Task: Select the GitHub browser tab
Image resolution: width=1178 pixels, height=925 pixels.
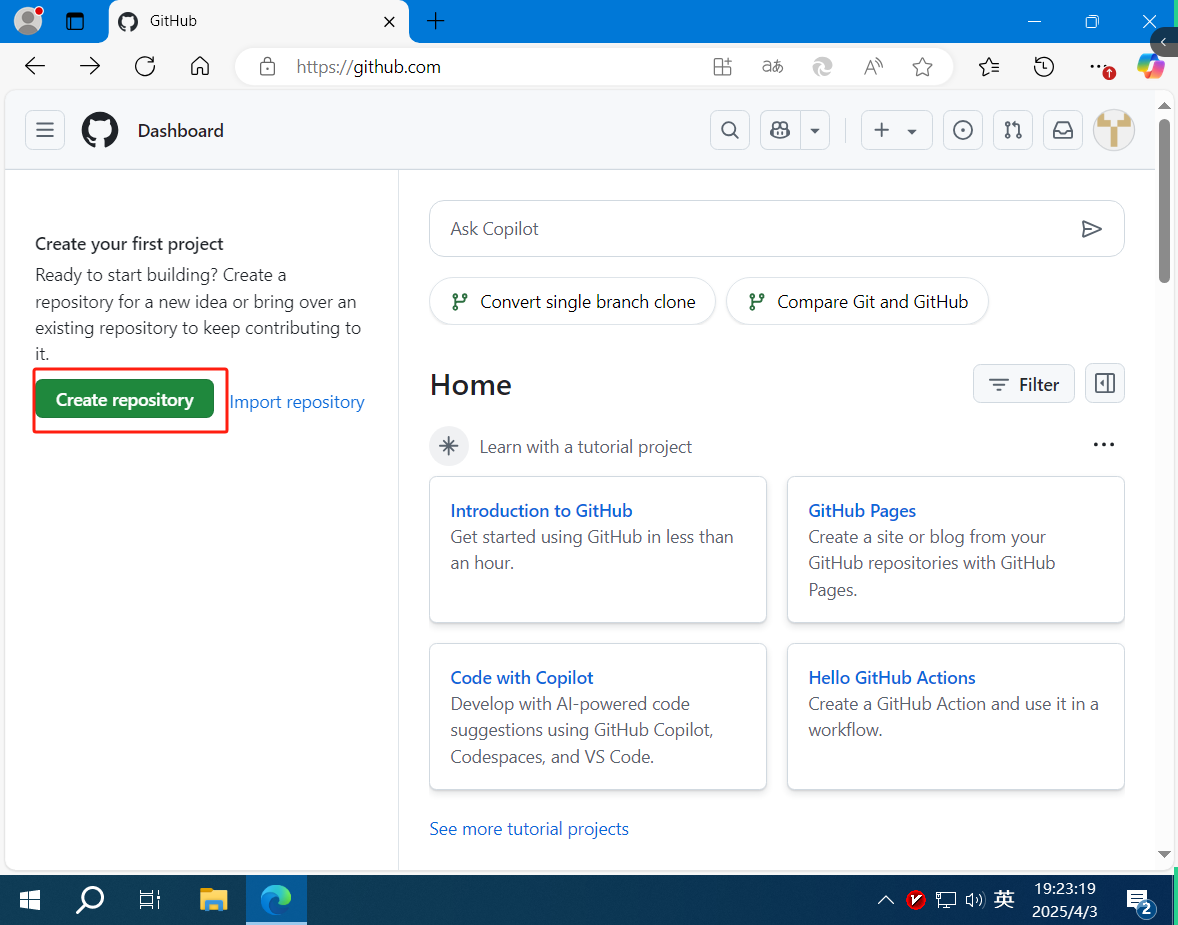Action: coord(259,21)
